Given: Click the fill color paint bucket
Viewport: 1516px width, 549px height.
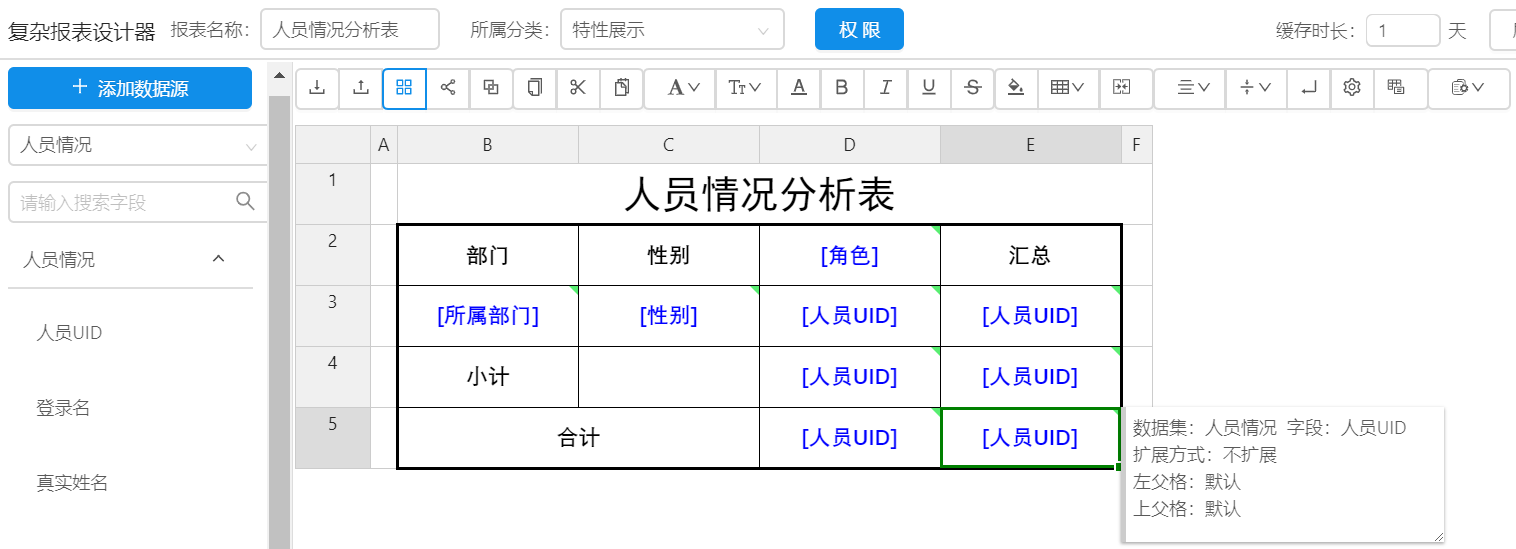Looking at the screenshot, I should (x=1016, y=88).
